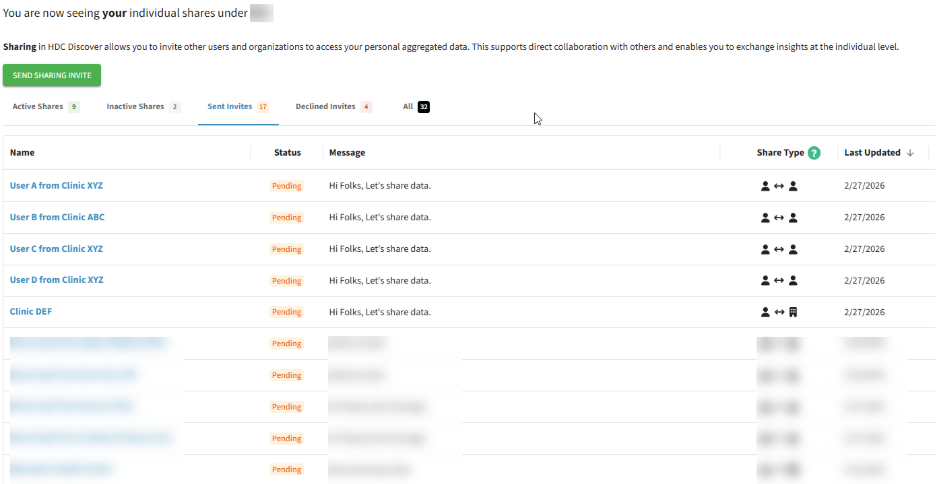Click the Last Updated sort arrow

point(910,153)
